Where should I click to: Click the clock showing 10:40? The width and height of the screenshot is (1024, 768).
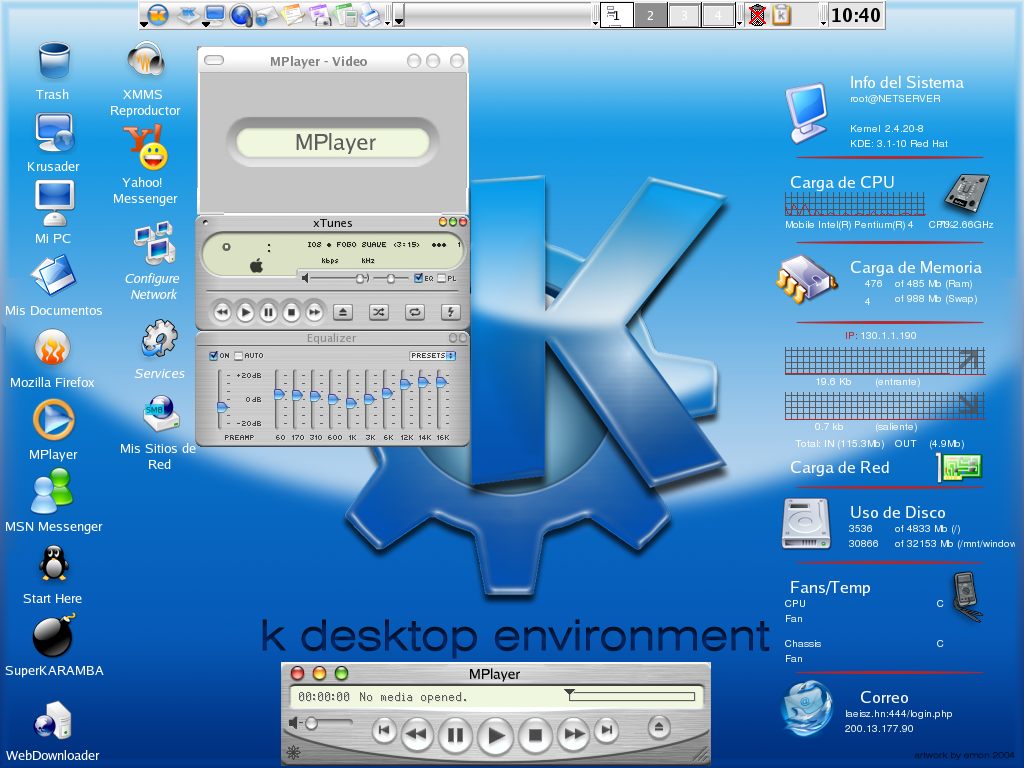point(856,14)
